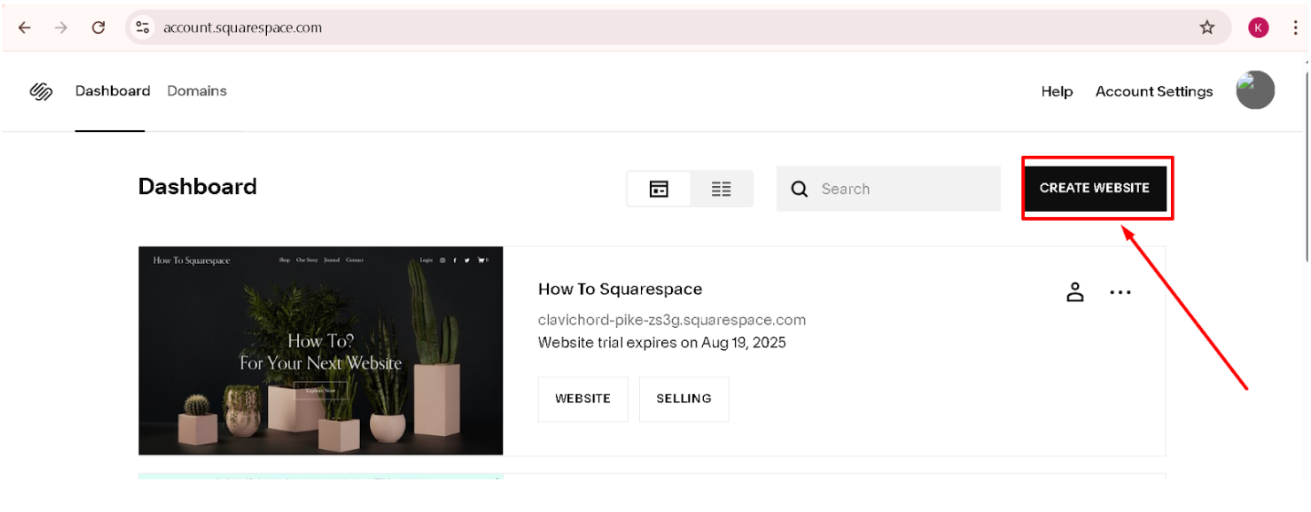Click the address bar URL account.squarespace.com
Image resolution: width=1311 pixels, height=512 pixels.
click(243, 28)
